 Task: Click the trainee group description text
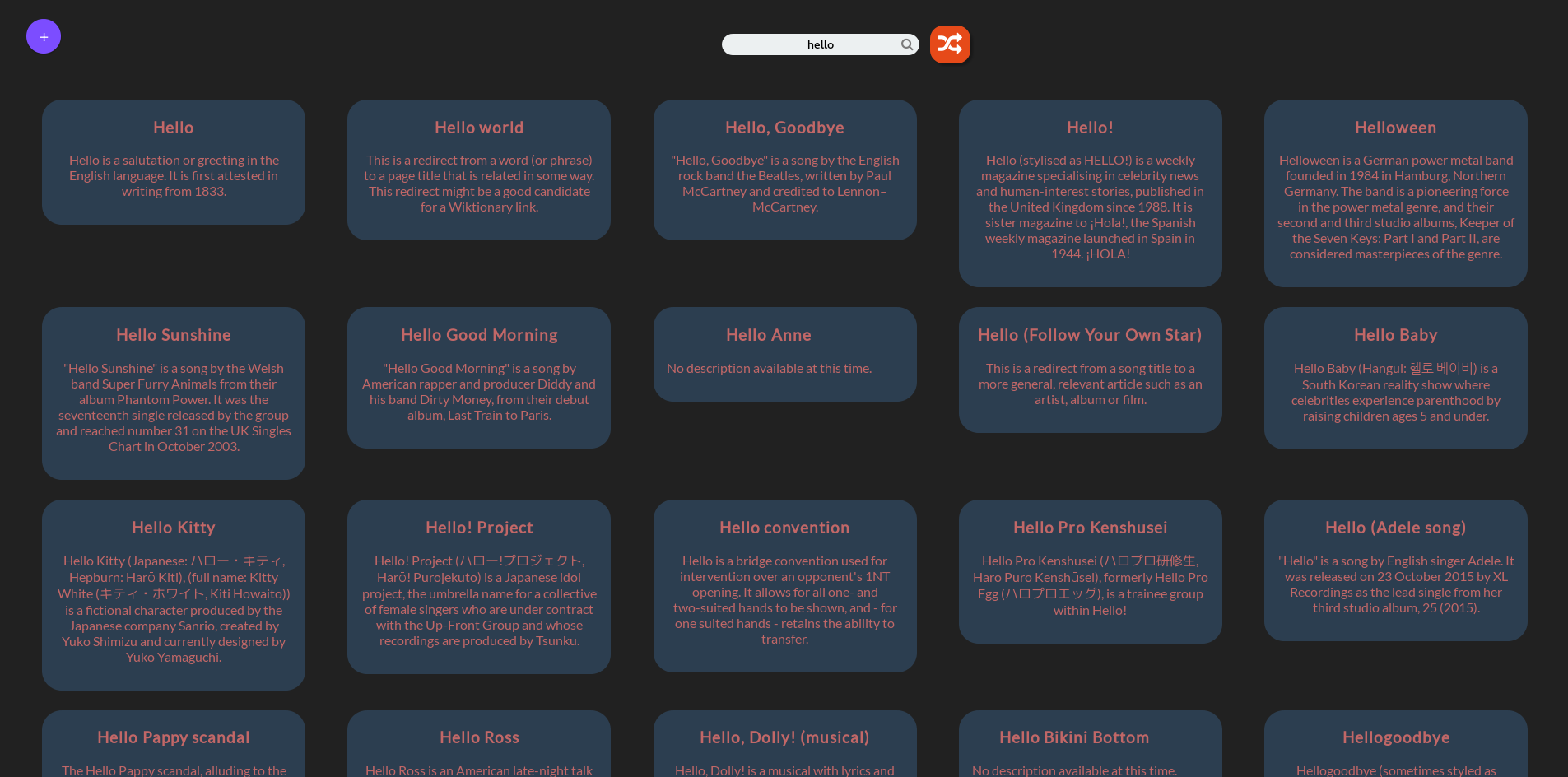pos(1090,585)
